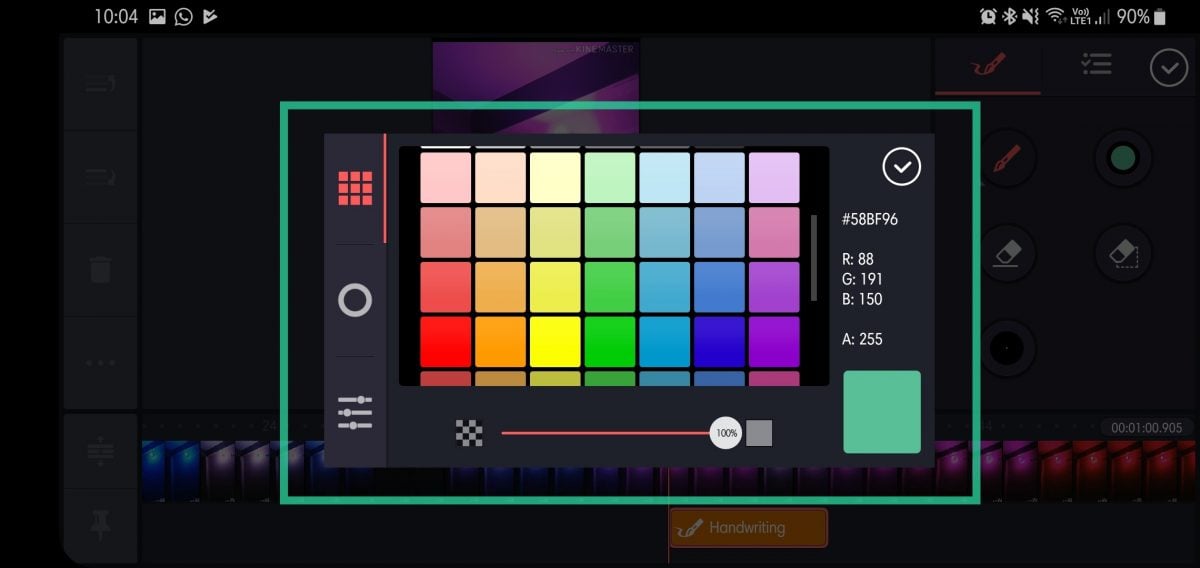Pick the pure vivid green swatch

(610, 342)
